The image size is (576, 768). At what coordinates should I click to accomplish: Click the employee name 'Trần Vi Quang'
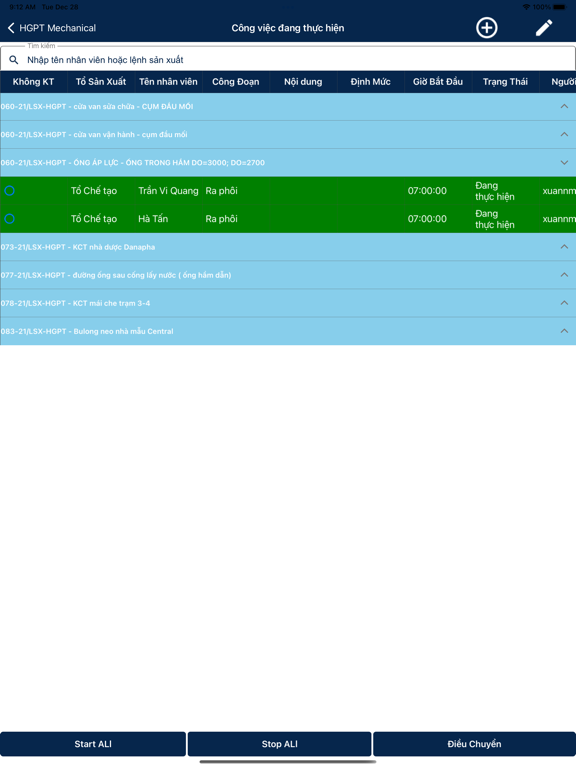168,191
